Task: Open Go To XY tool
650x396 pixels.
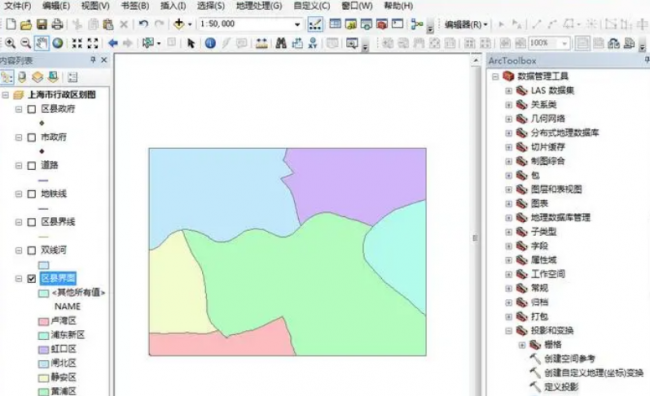Action: (x=313, y=43)
